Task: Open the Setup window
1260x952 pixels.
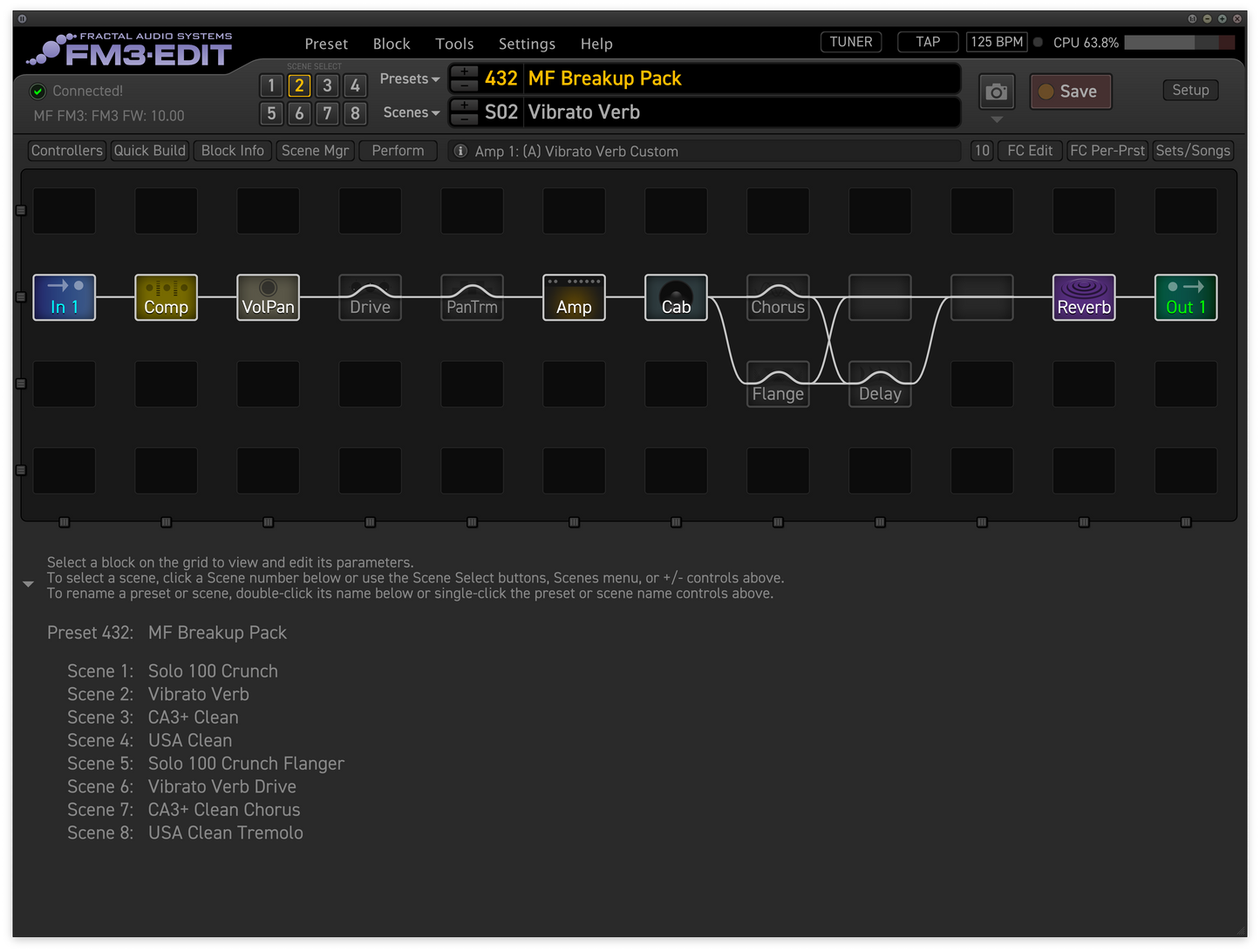Action: (x=1190, y=90)
